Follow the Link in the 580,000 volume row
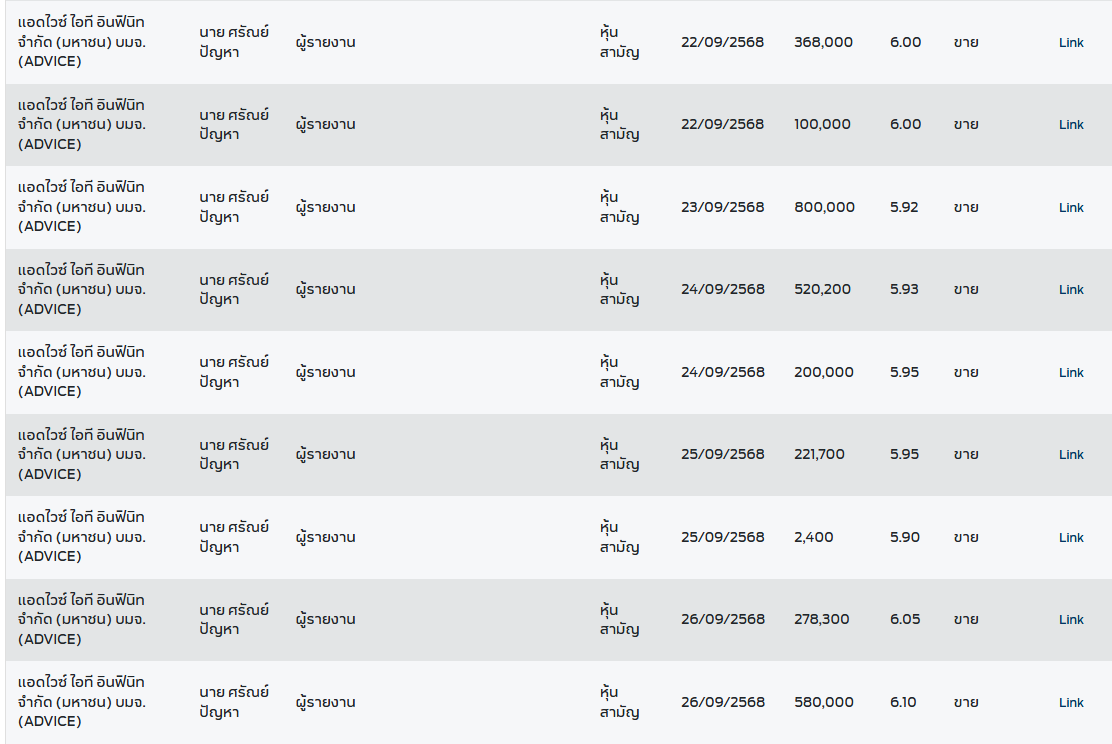This screenshot has width=1112, height=744. tap(1071, 702)
